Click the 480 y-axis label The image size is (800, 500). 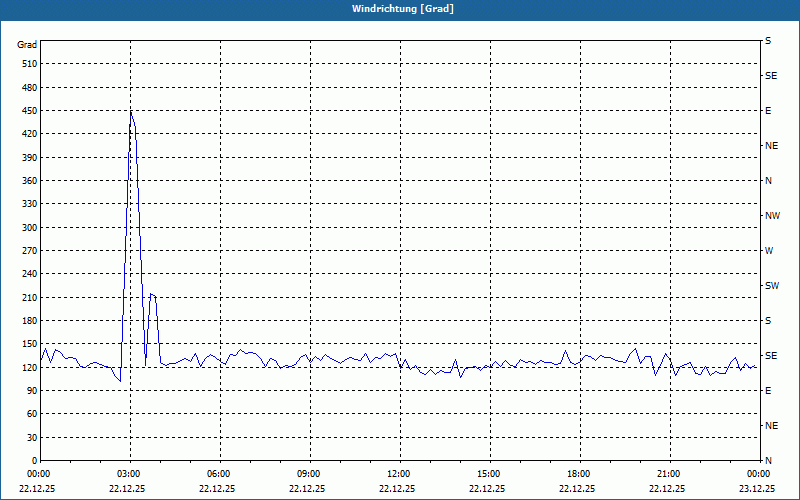(30, 87)
